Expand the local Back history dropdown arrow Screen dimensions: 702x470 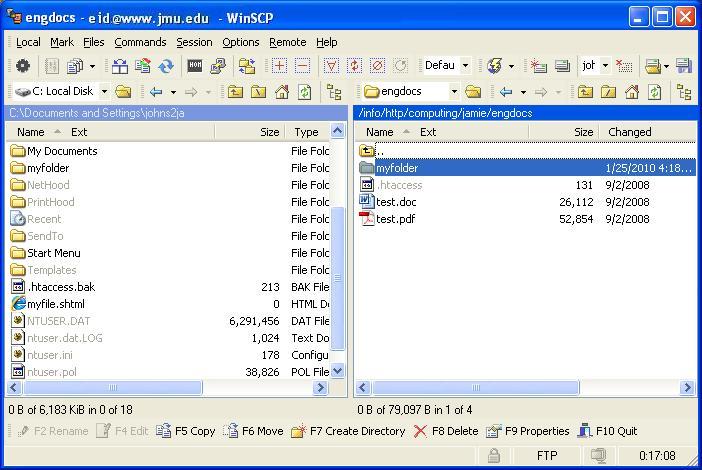coord(173,93)
